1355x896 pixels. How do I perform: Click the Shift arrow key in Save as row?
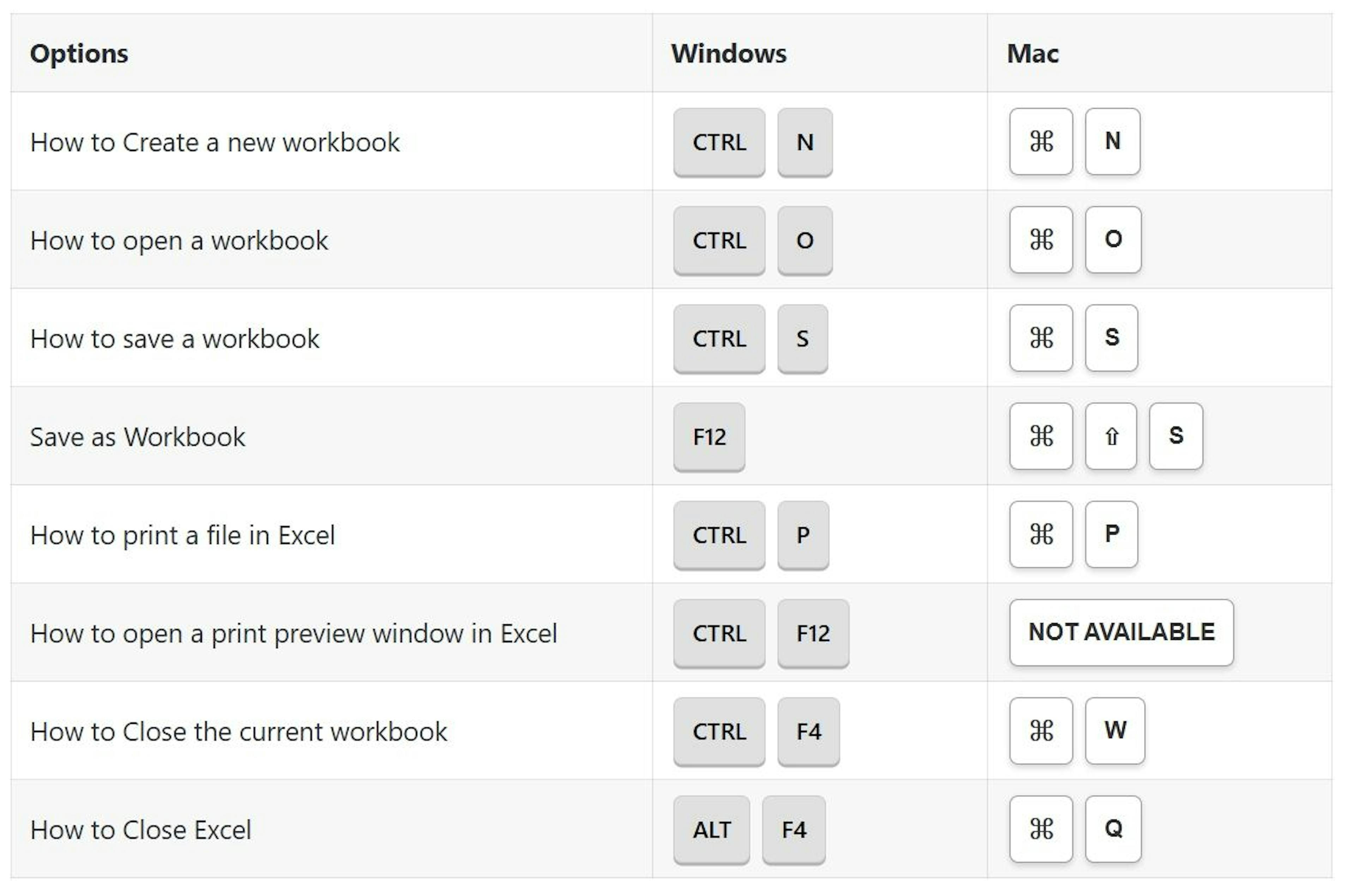pyautogui.click(x=1110, y=437)
